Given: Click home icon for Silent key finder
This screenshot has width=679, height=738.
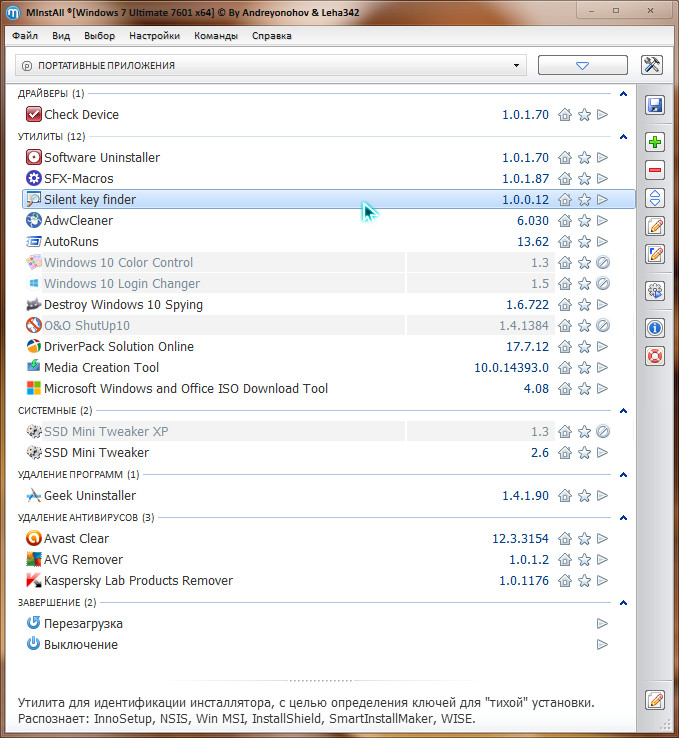Looking at the screenshot, I should pos(565,200).
